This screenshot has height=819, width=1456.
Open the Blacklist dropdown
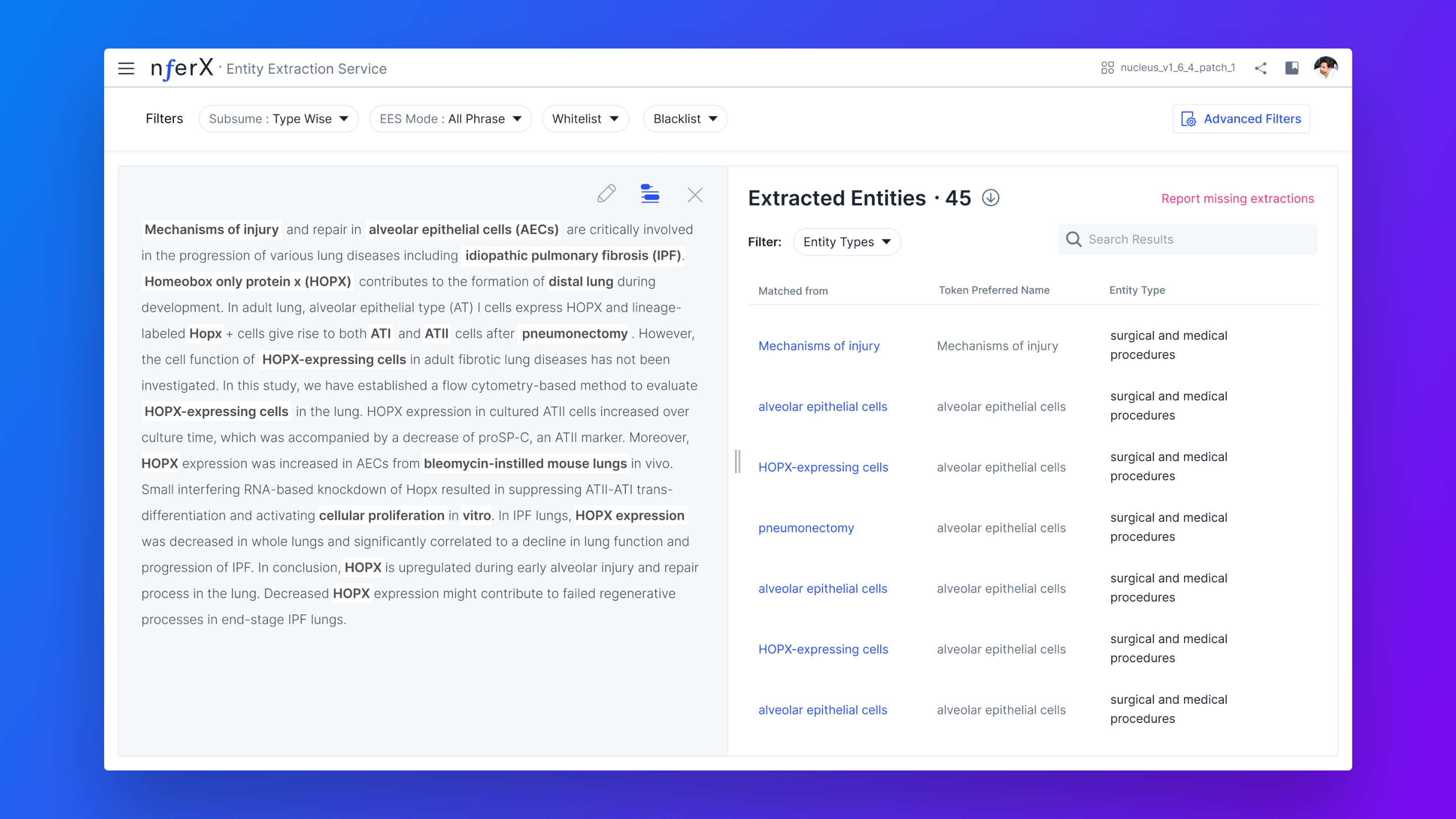pyautogui.click(x=685, y=119)
